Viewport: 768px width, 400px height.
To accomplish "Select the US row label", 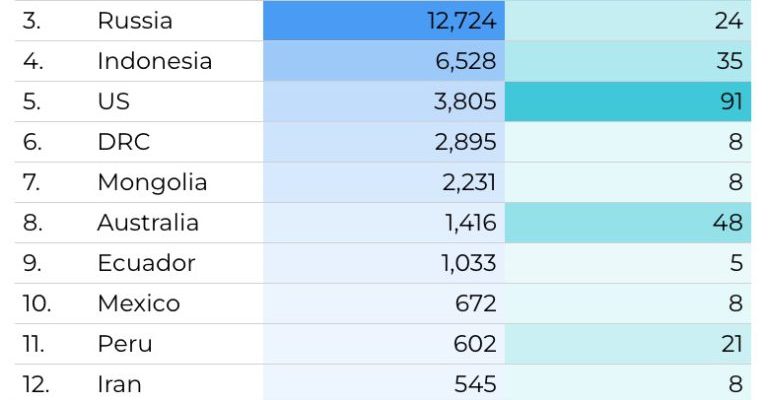I will pyautogui.click(x=114, y=102).
